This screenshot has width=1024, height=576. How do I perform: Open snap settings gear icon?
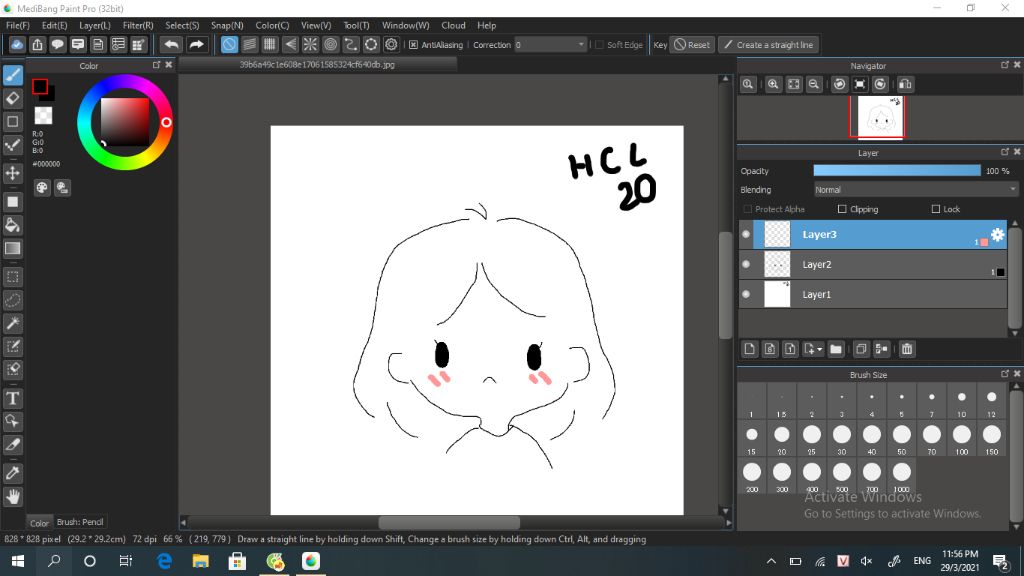[391, 44]
